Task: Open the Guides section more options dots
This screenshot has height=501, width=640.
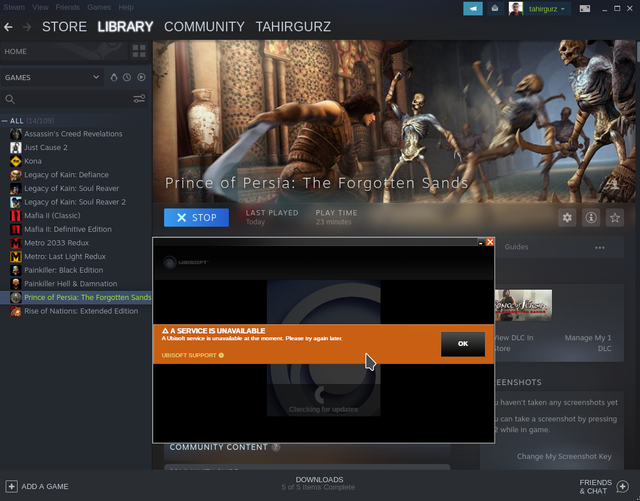Action: [x=600, y=247]
